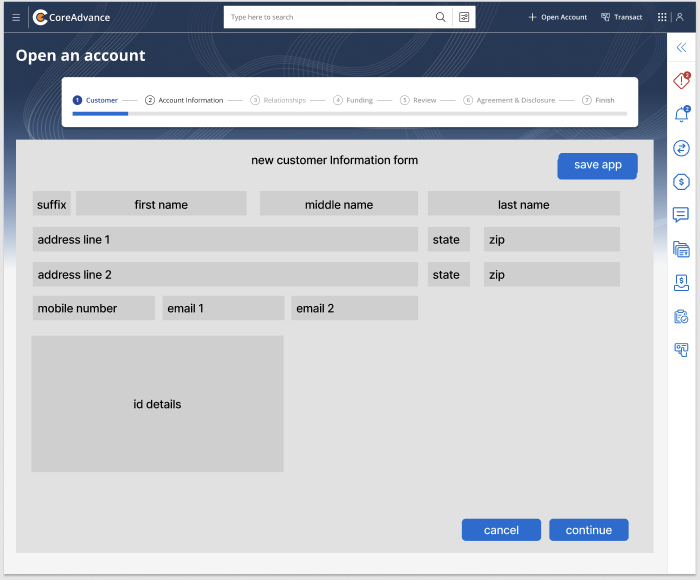Click the address line 2 field
Image resolution: width=700 pixels, height=580 pixels.
225,274
